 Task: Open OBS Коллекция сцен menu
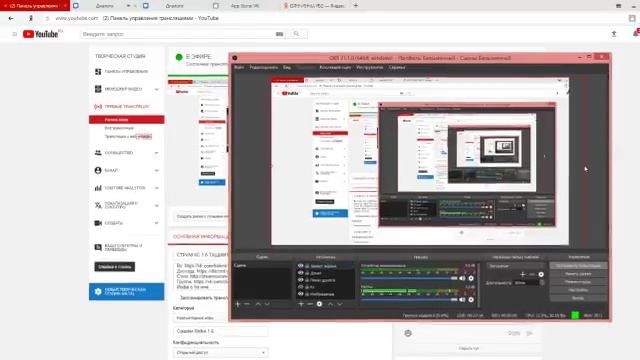335,67
